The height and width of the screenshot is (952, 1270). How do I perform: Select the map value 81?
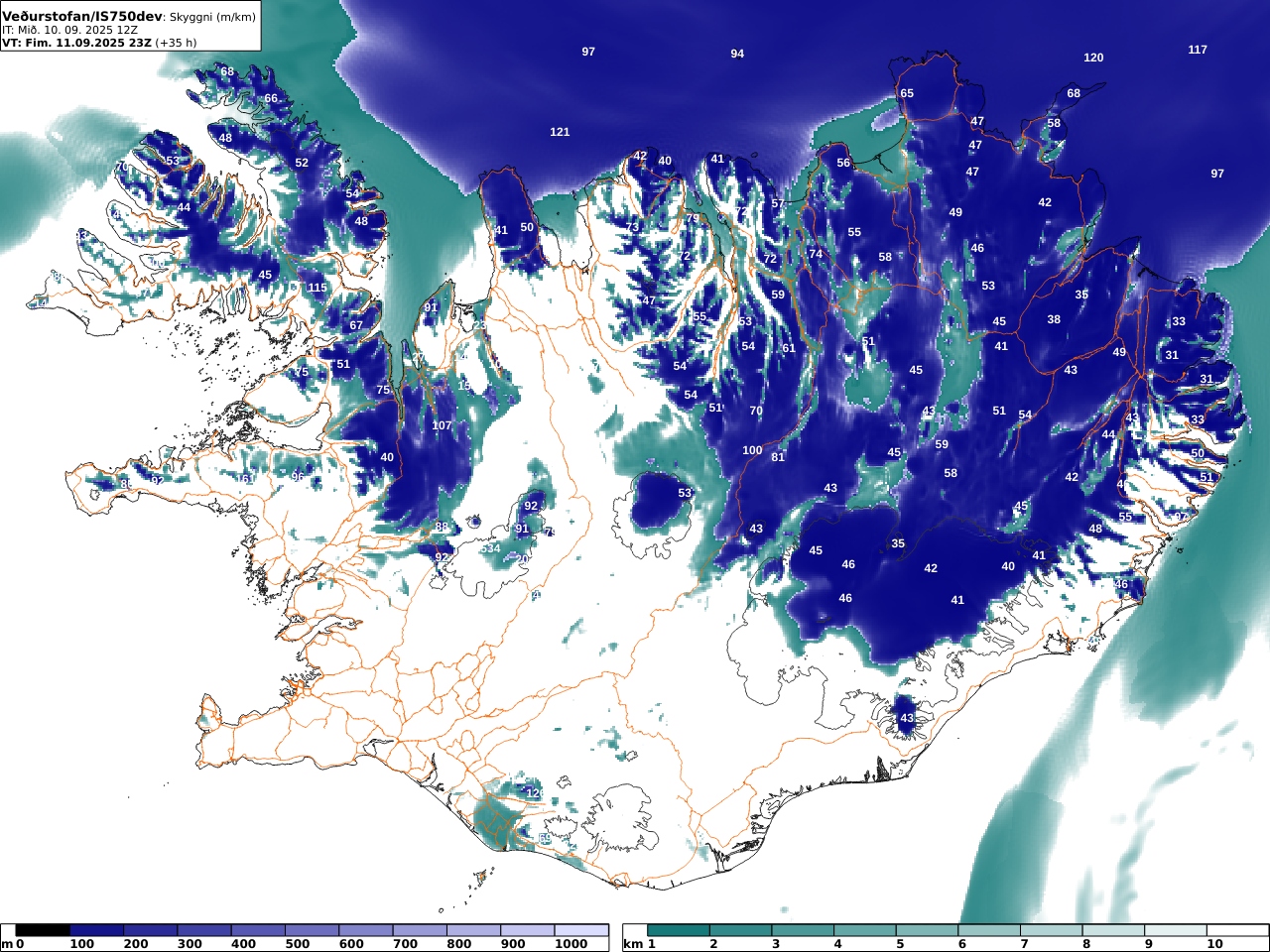tap(778, 457)
